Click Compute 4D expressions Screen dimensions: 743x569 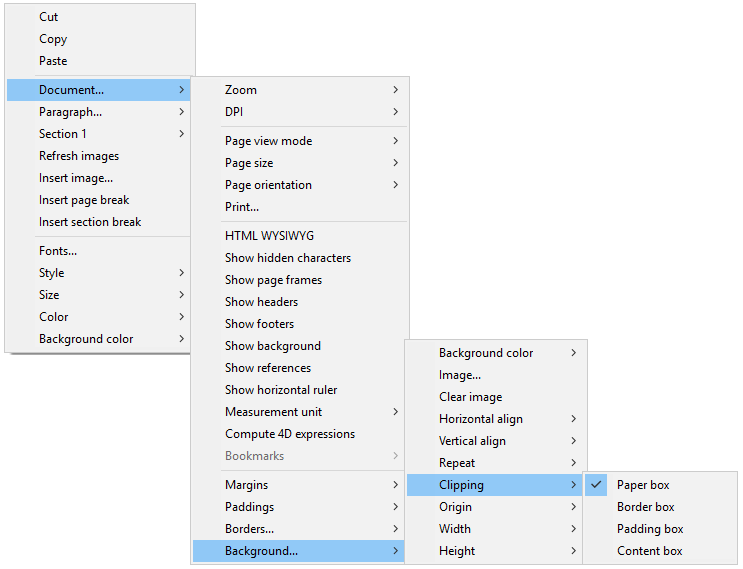coord(289,434)
